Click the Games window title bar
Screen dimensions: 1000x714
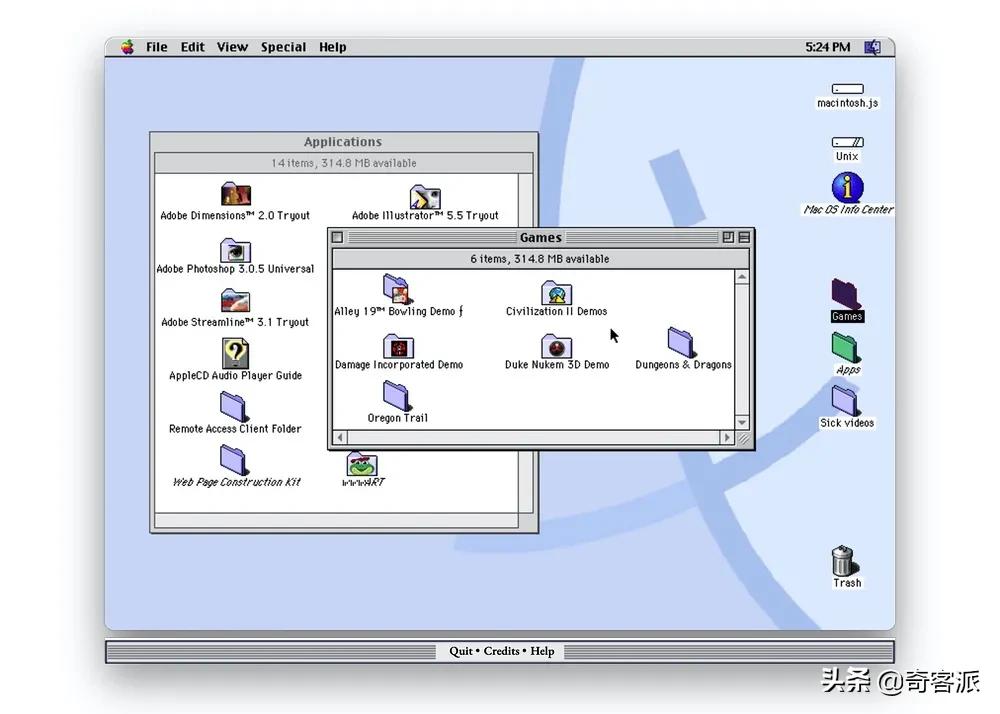(541, 237)
